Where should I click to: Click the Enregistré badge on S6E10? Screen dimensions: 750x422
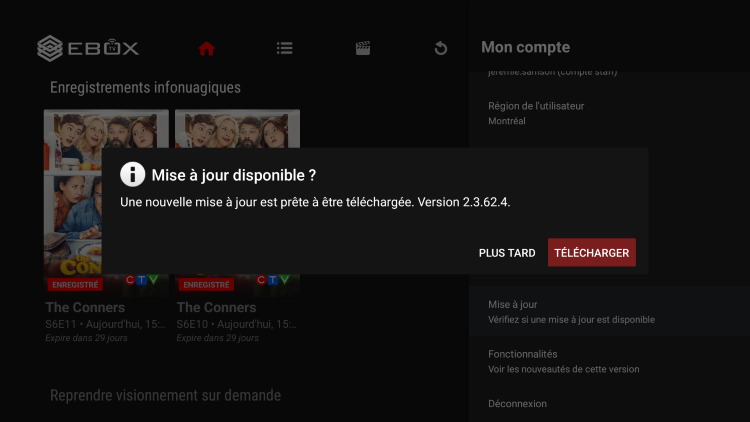coord(206,285)
